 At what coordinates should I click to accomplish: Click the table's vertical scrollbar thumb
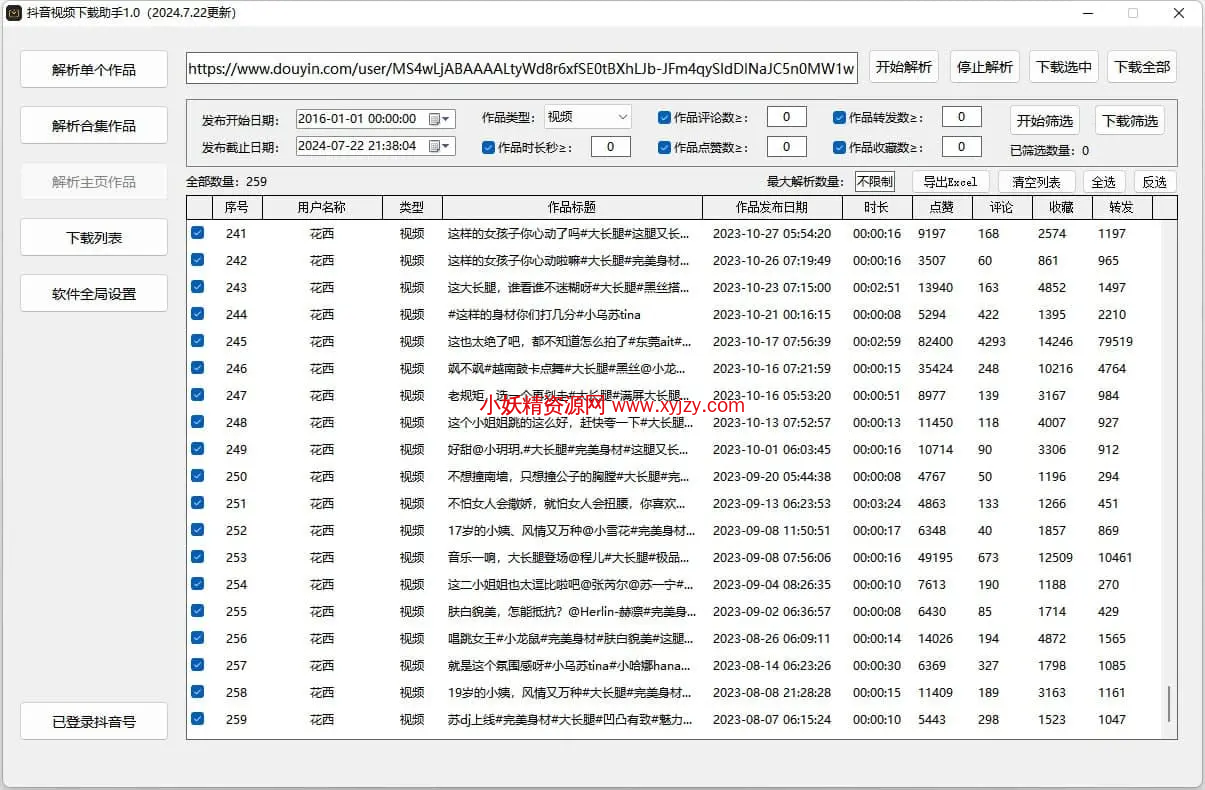[x=1169, y=703]
